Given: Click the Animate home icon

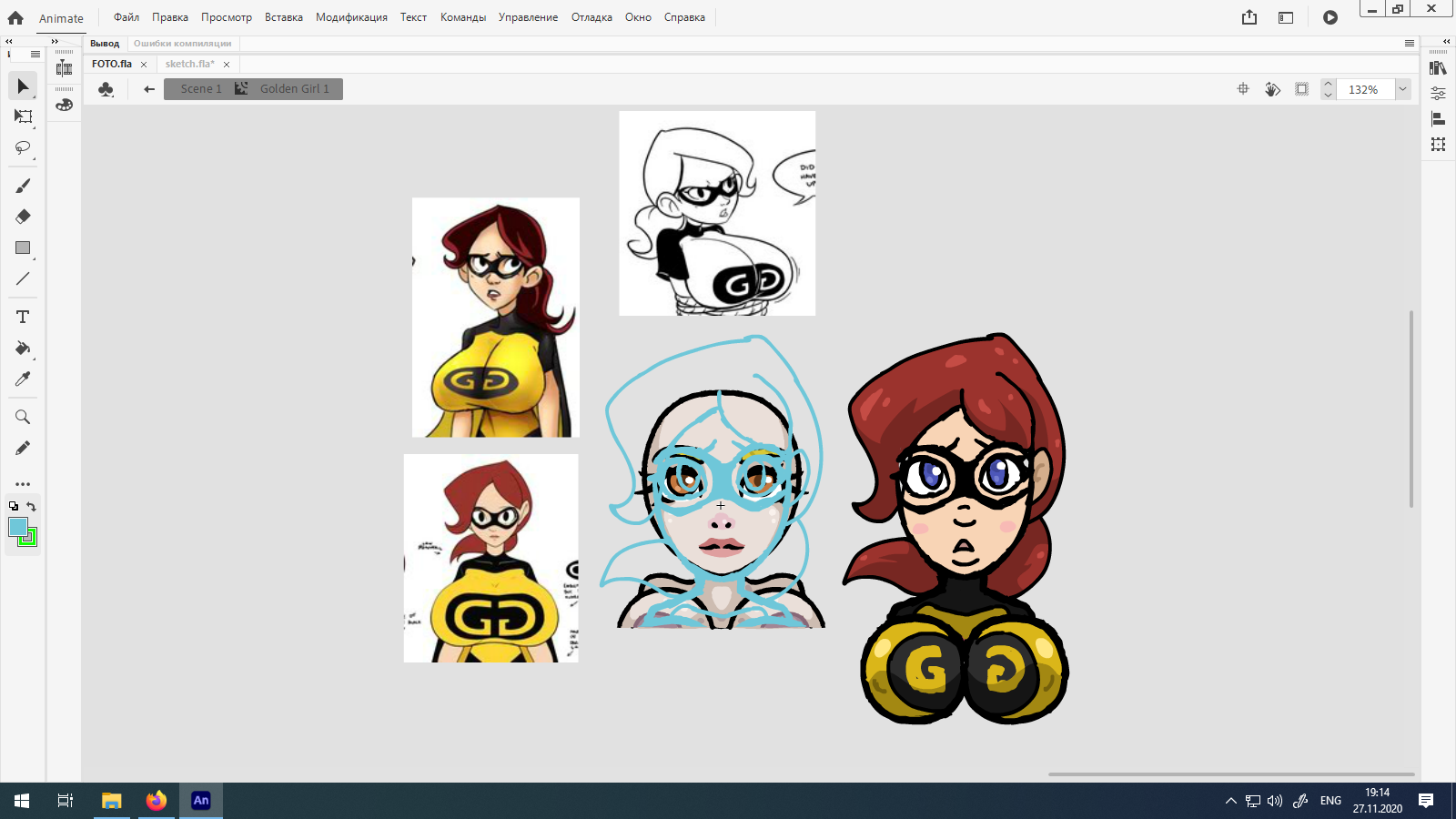Looking at the screenshot, I should pos(15,17).
